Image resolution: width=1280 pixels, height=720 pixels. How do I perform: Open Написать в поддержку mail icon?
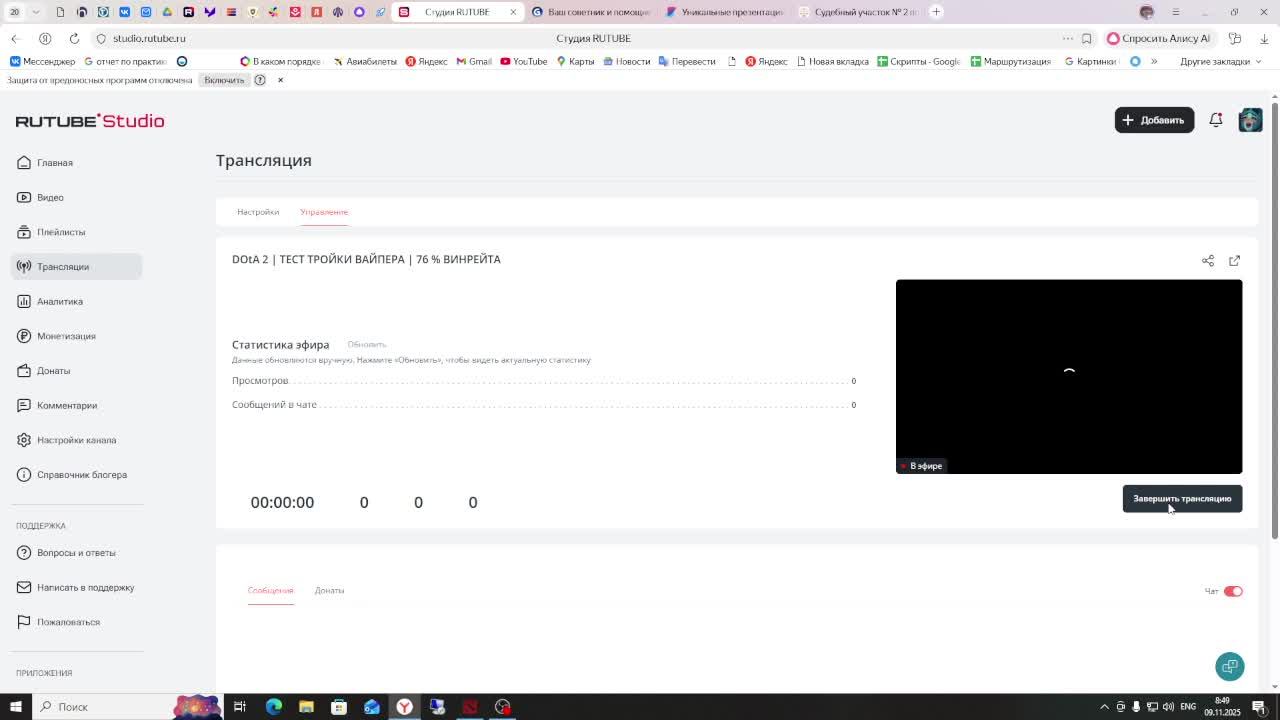point(24,587)
